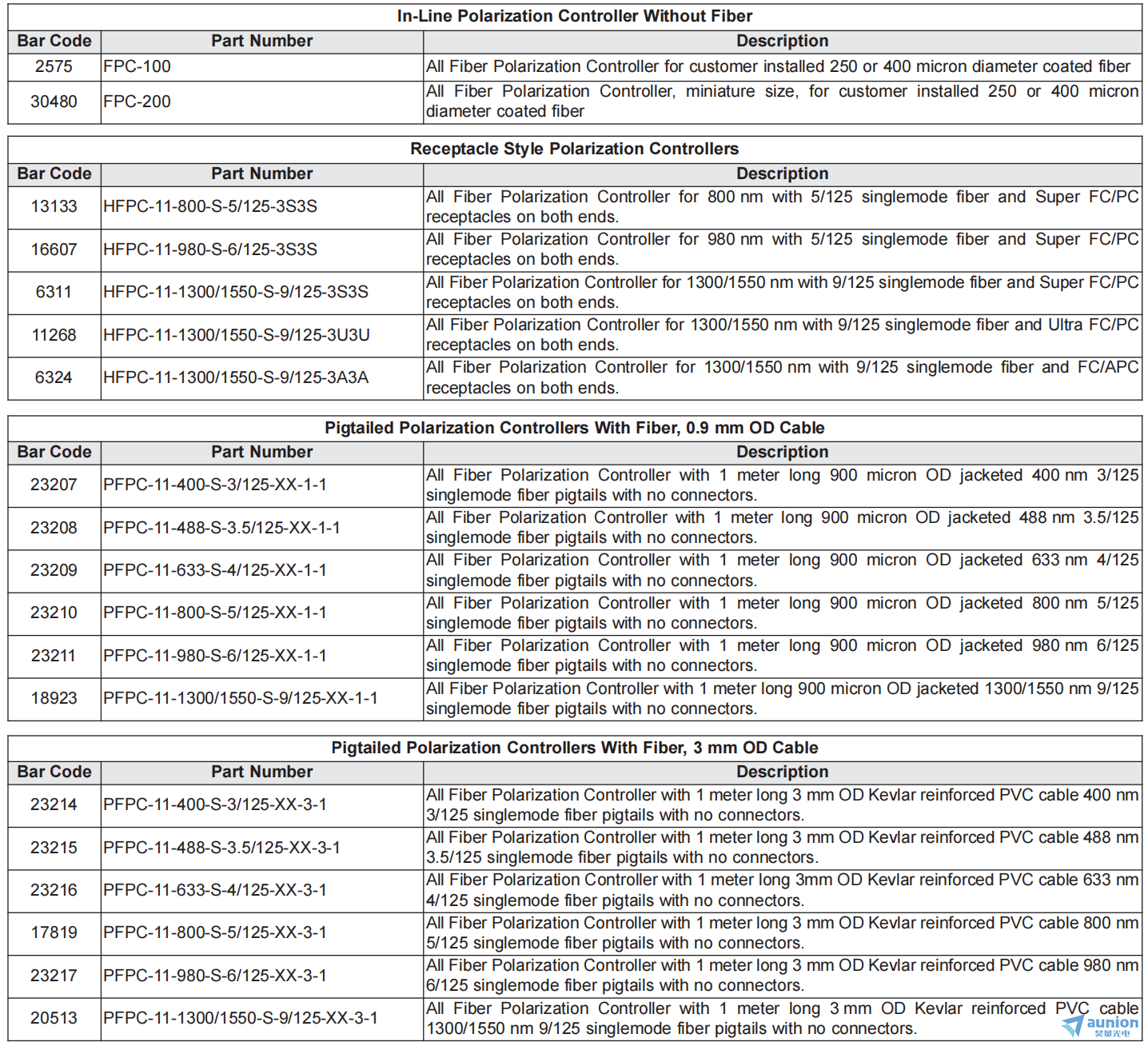This screenshot has width=1148, height=1046.
Task: Select the description mentioning "miniature size" for FPC-200
Action: point(782,102)
